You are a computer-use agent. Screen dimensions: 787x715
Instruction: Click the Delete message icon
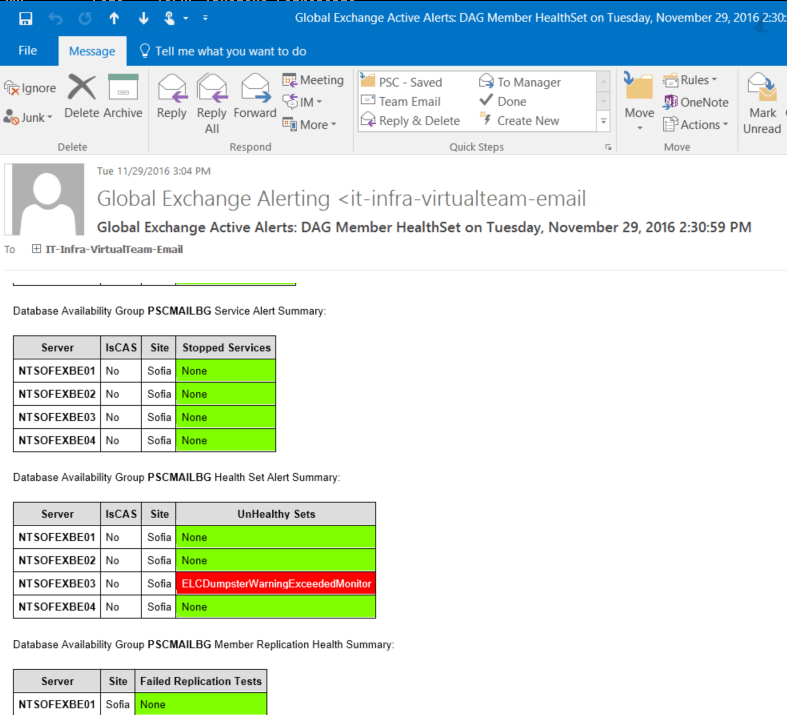point(81,97)
